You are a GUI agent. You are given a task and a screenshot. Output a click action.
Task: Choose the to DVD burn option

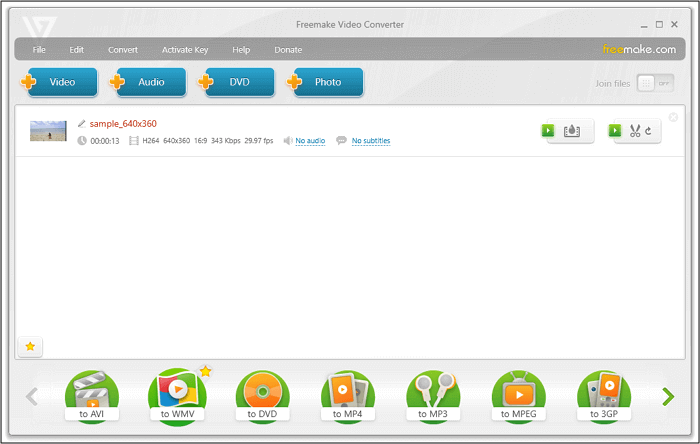coord(263,395)
